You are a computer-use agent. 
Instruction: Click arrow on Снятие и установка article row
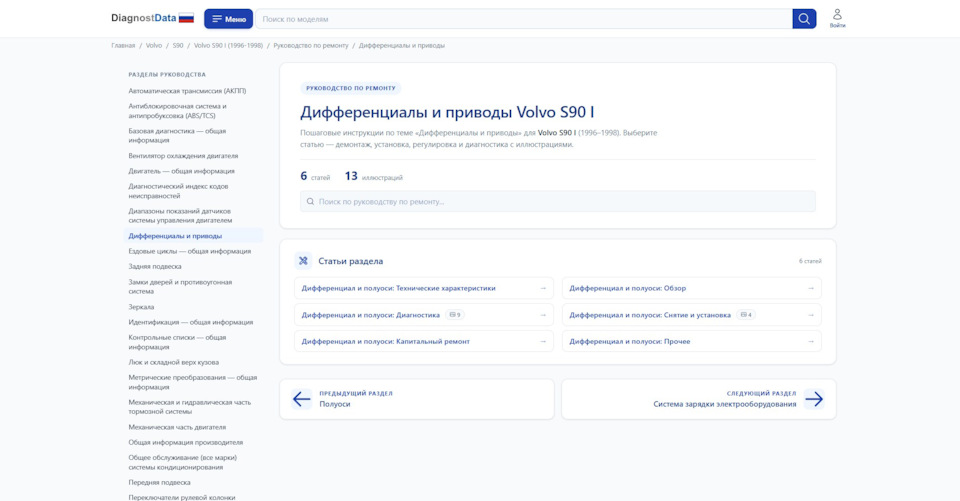click(811, 315)
